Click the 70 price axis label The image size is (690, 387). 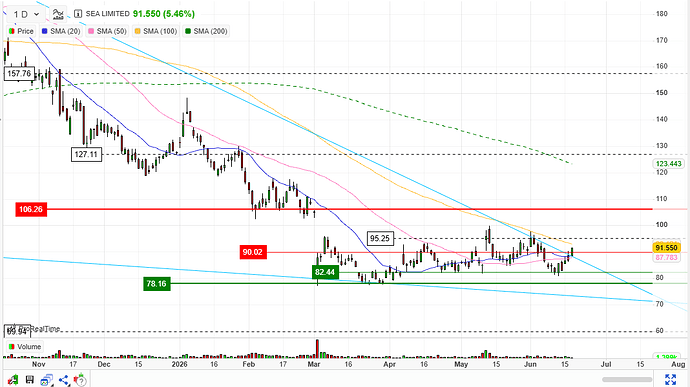pyautogui.click(x=660, y=304)
